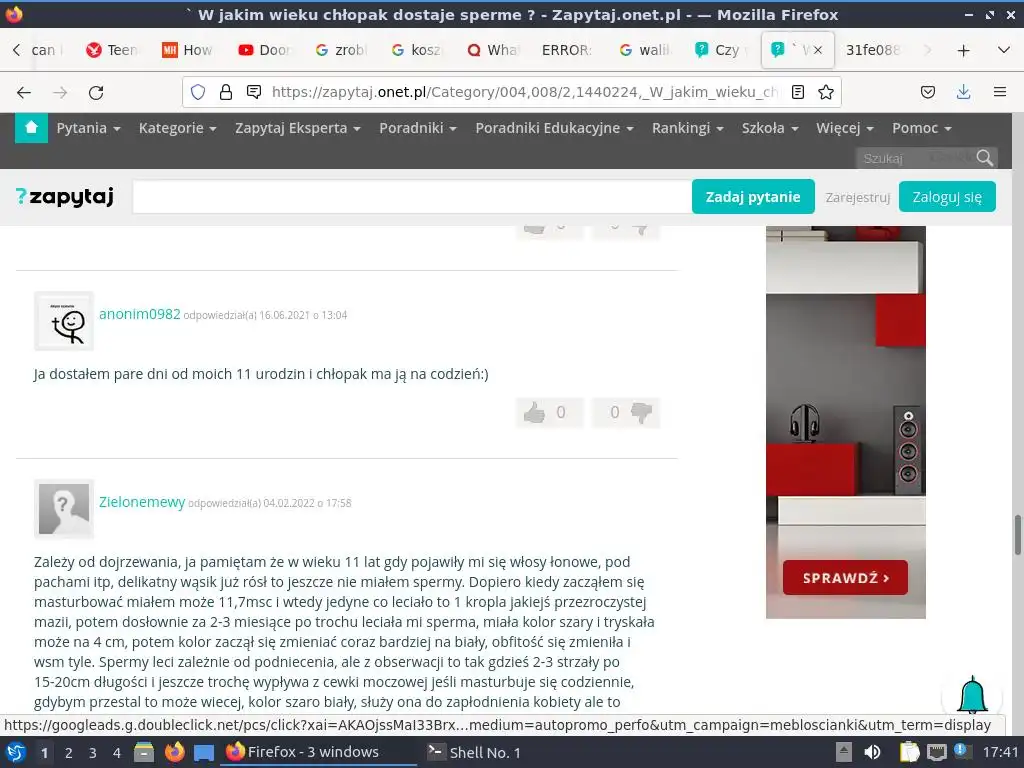The width and height of the screenshot is (1024, 768).
Task: Go back to the previous page
Action: point(24,93)
